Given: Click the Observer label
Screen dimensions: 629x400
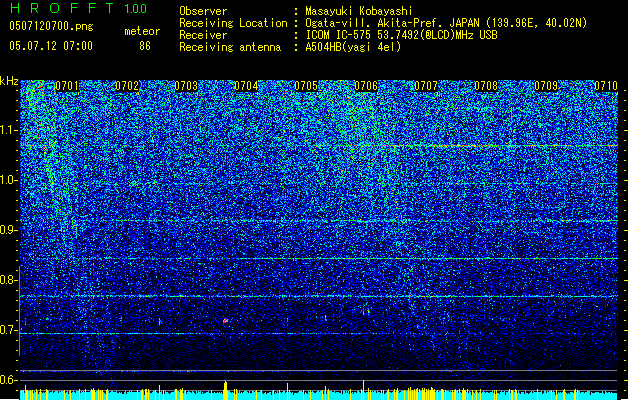Looking at the screenshot, I should click(203, 11).
